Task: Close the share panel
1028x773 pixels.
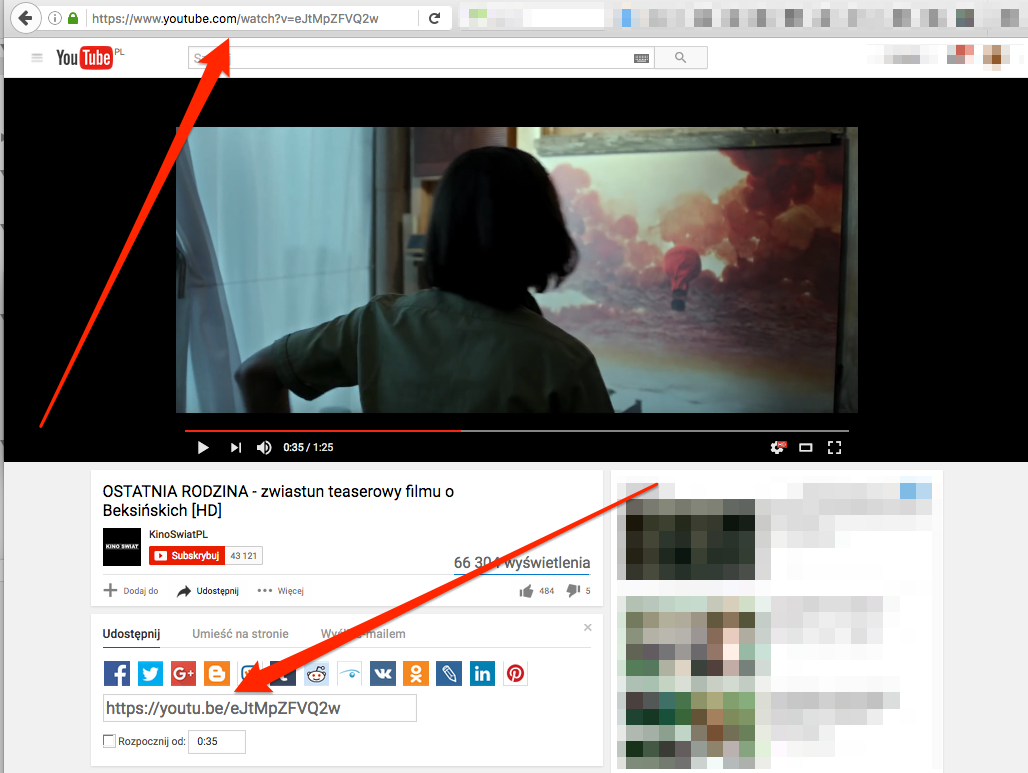Action: pos(587,627)
